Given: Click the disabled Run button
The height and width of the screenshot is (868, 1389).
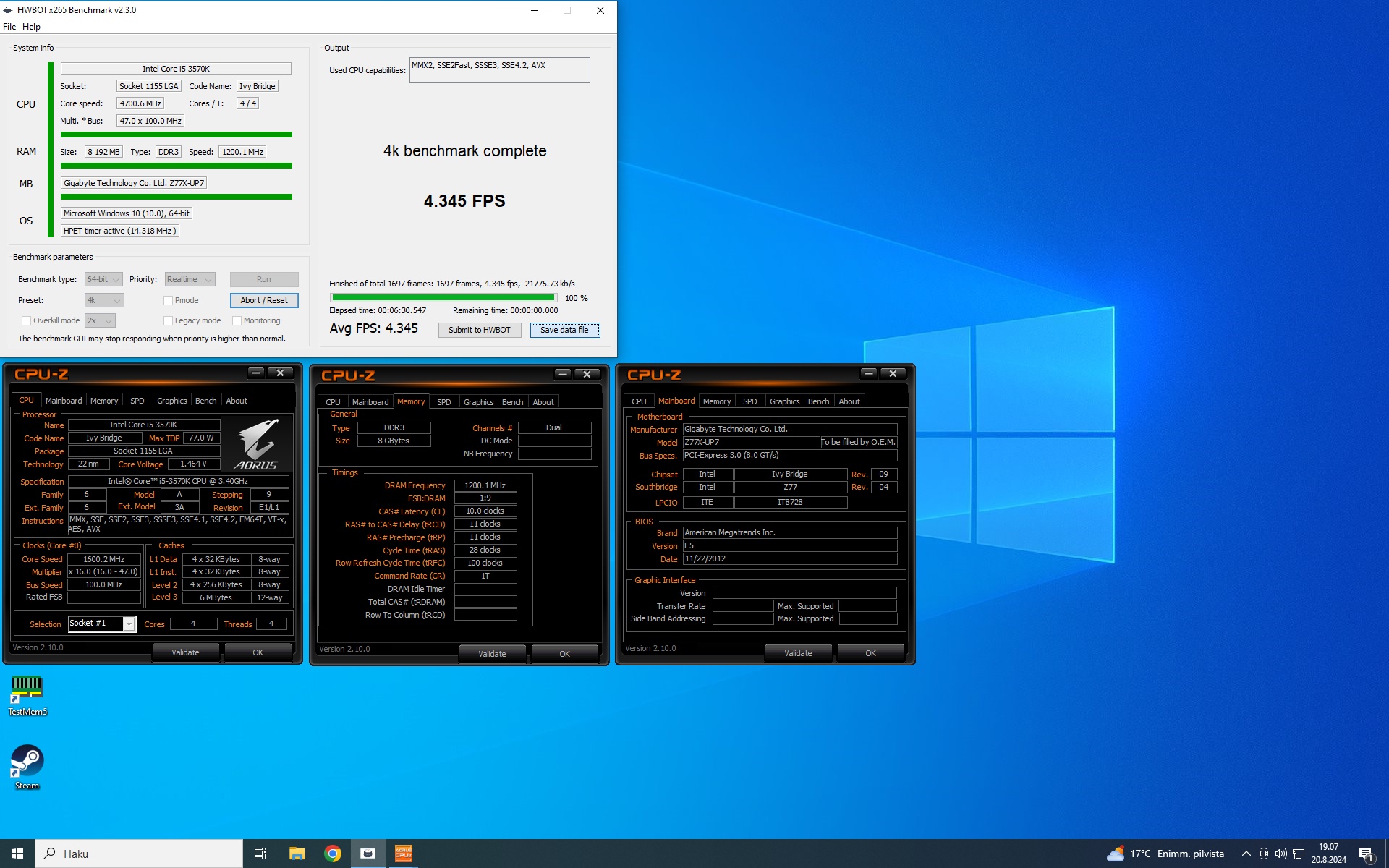Looking at the screenshot, I should click(264, 279).
